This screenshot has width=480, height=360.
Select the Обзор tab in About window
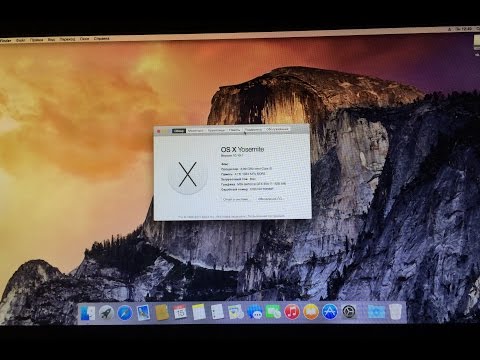pyautogui.click(x=179, y=131)
